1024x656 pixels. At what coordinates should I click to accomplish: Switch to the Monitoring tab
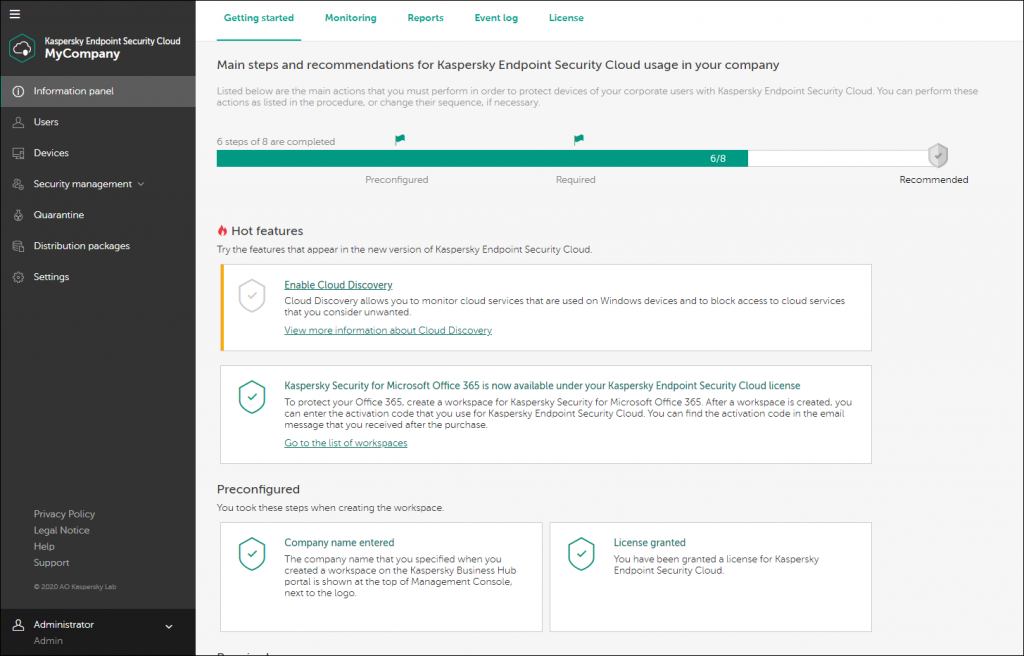tap(350, 18)
